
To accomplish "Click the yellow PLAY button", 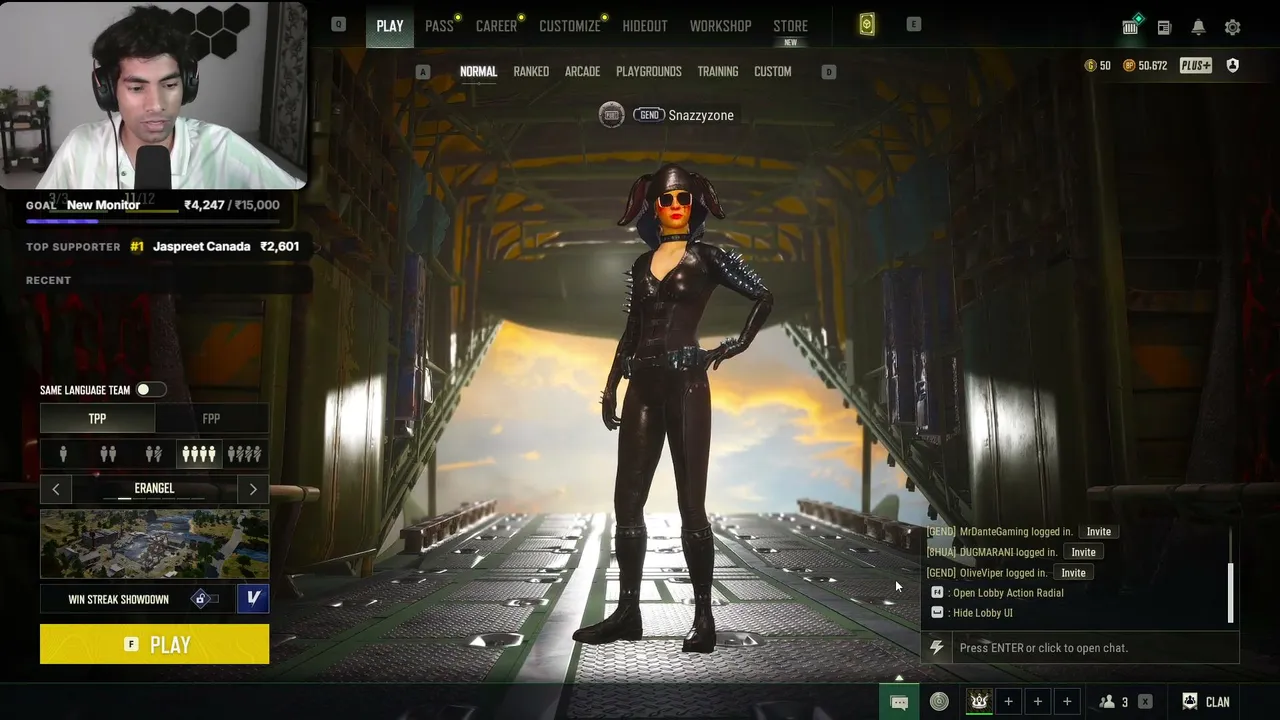I will [155, 645].
